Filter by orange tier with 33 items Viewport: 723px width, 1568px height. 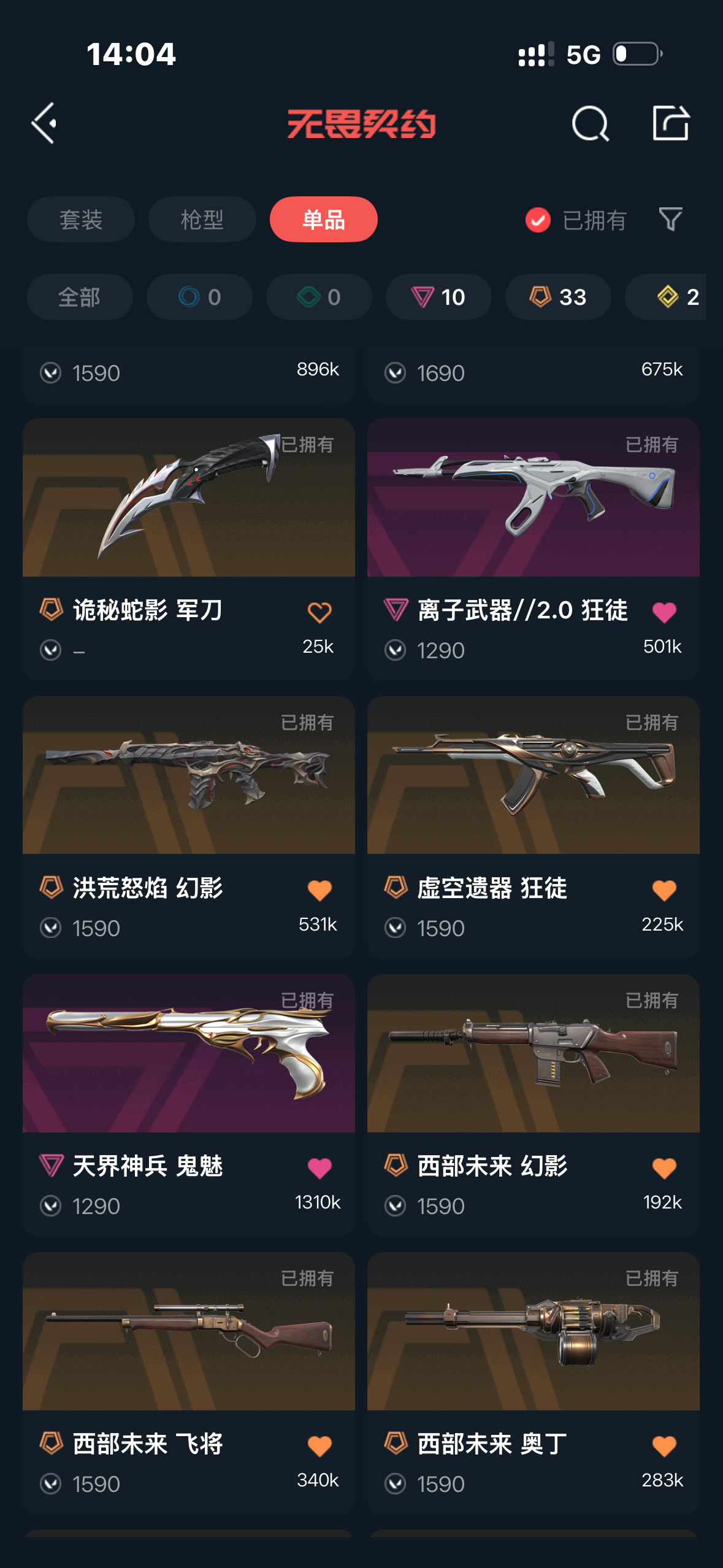(558, 297)
